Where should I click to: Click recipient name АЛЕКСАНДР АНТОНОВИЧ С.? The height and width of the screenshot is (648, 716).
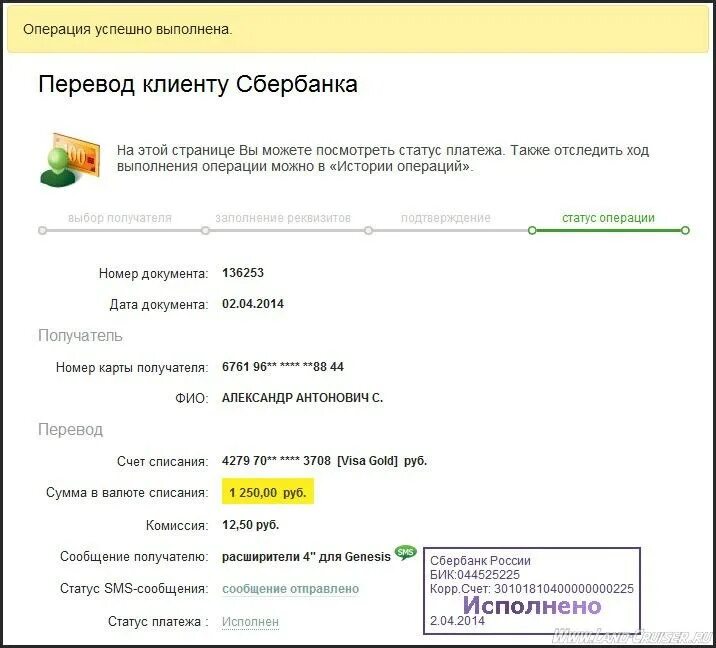[302, 398]
